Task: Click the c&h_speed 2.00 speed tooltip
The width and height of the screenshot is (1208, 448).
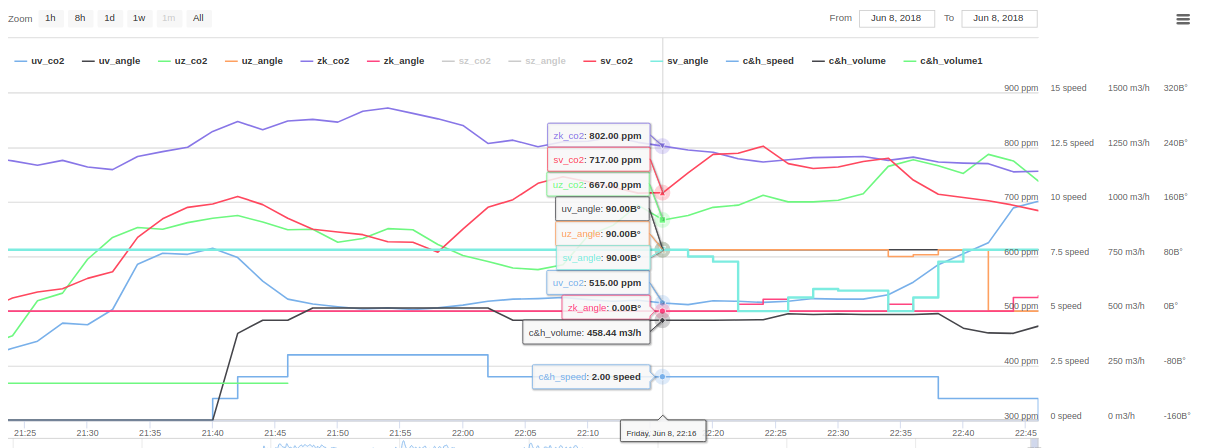Action: (591, 377)
